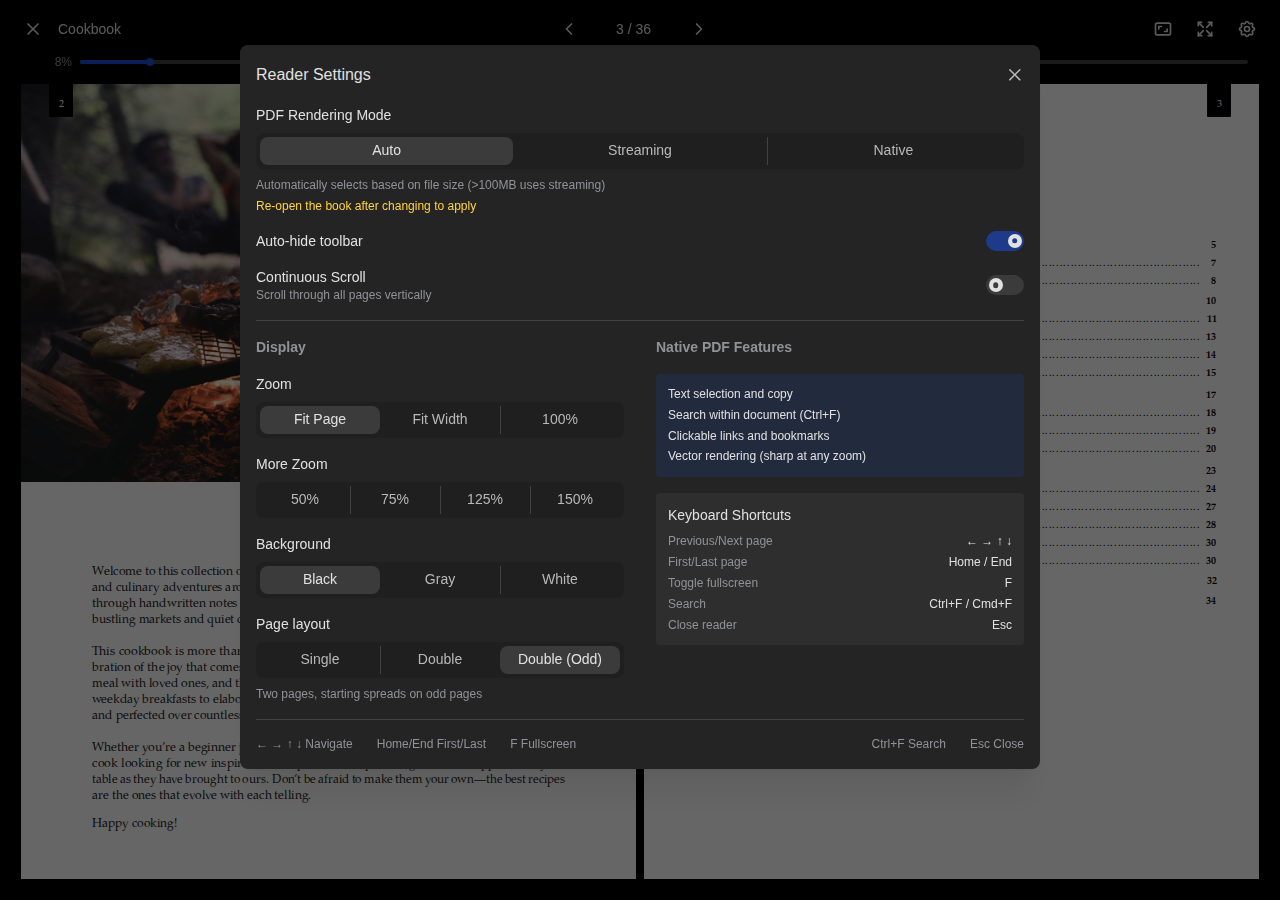Dismiss the Reader Settings dialog
Image resolution: width=1280 pixels, height=900 pixels.
(1014, 75)
